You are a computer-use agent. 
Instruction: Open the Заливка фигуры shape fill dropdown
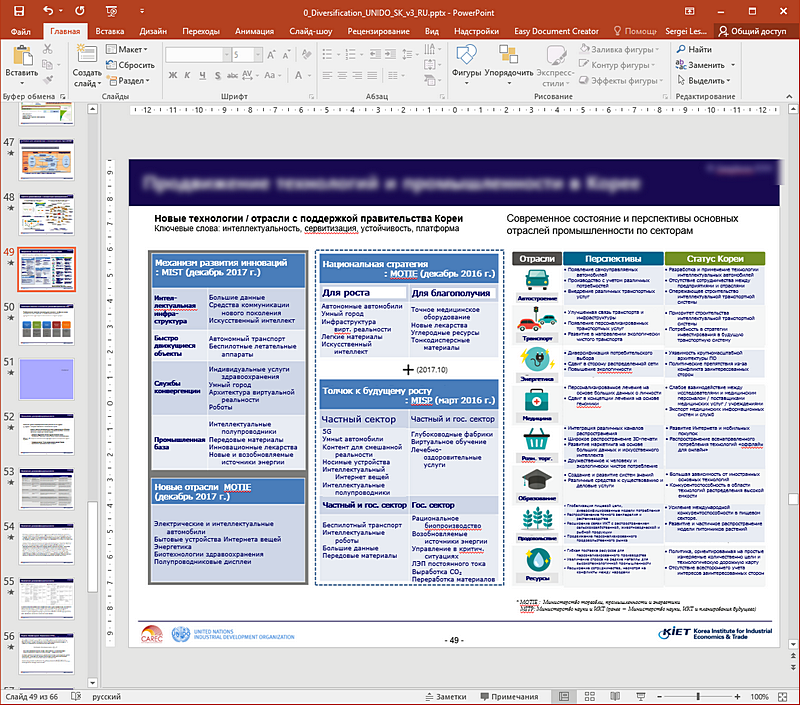tap(619, 49)
